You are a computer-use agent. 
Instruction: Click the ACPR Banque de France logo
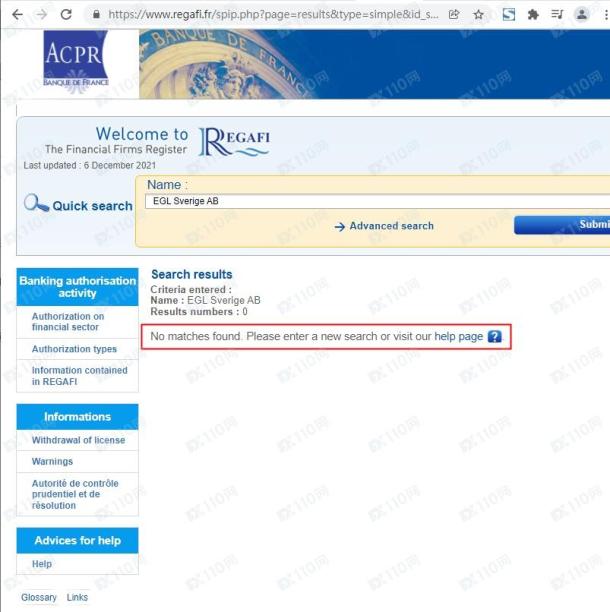[x=76, y=62]
